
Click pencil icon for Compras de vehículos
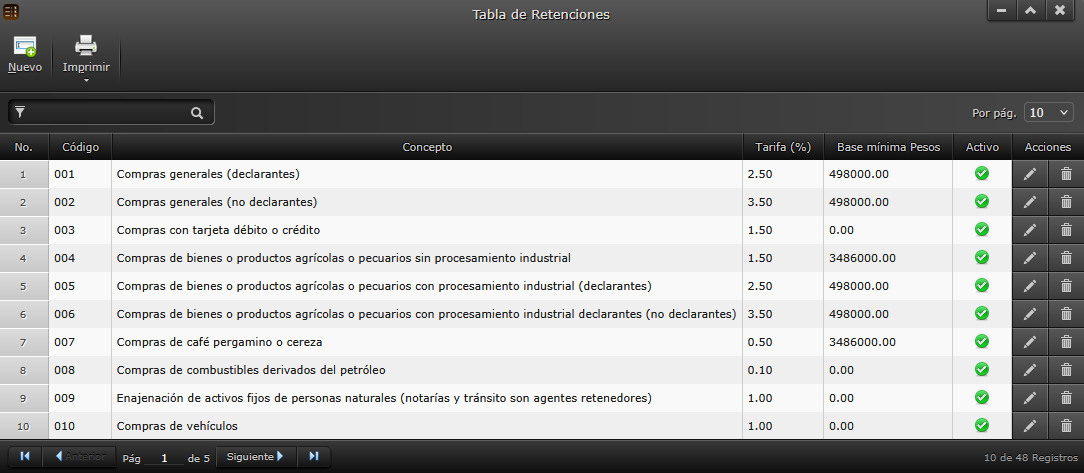1030,426
